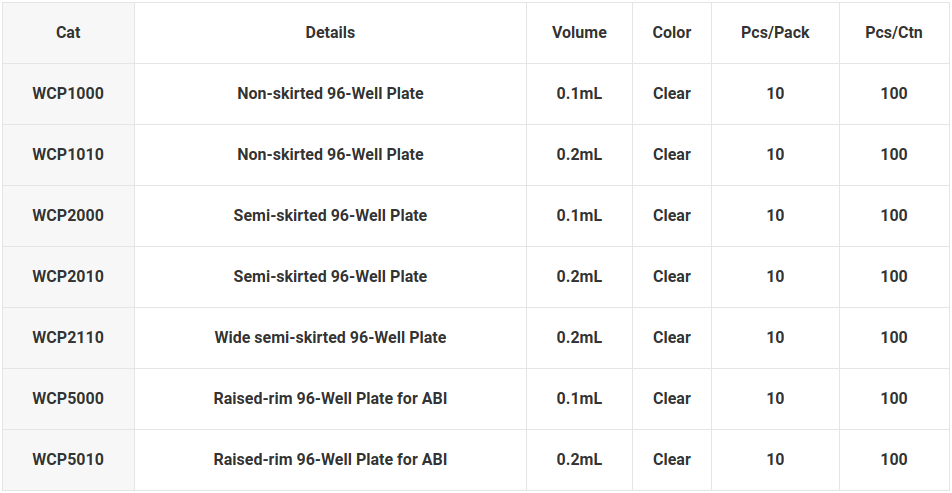This screenshot has height=493, width=952.
Task: Select catalog number WCP5010
Action: pos(68,460)
